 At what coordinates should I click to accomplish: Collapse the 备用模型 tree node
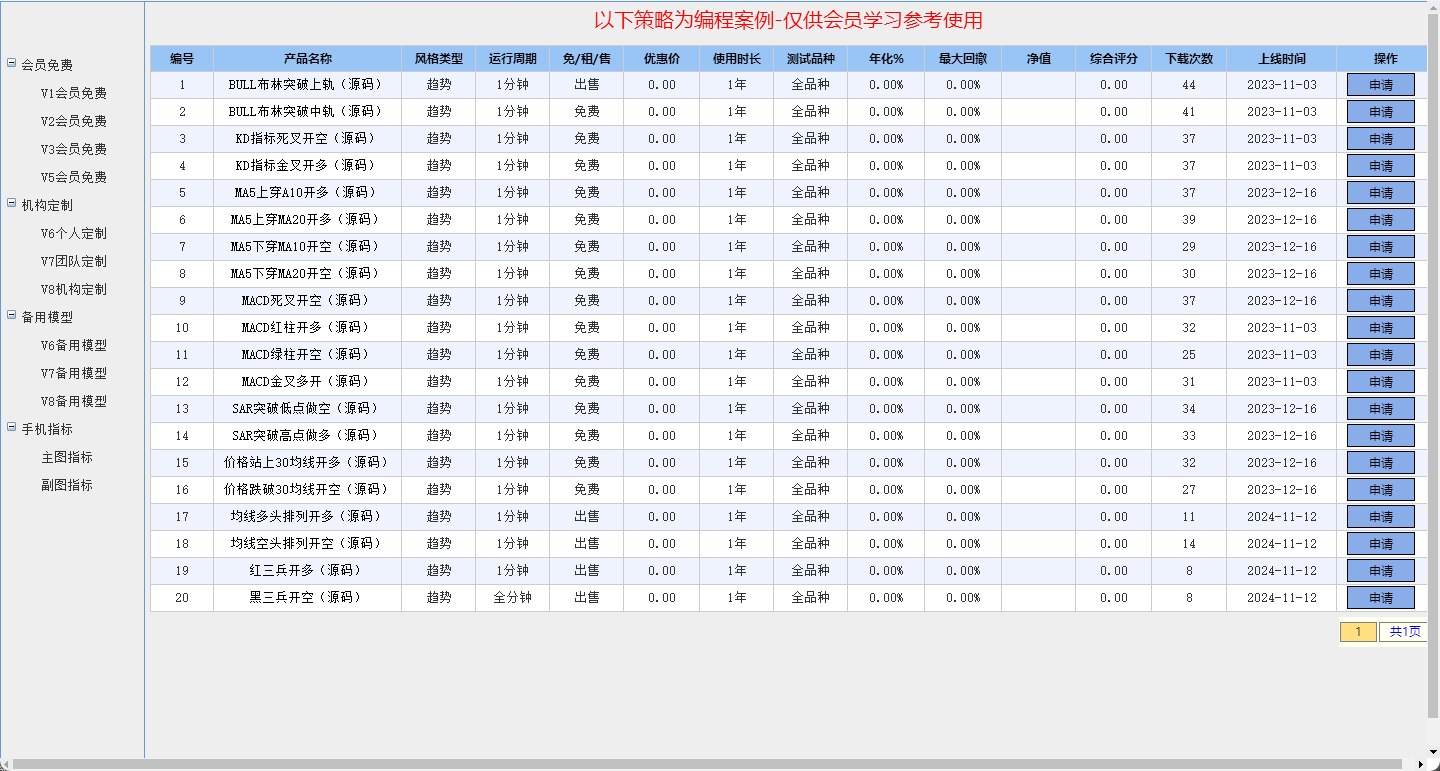point(12,316)
